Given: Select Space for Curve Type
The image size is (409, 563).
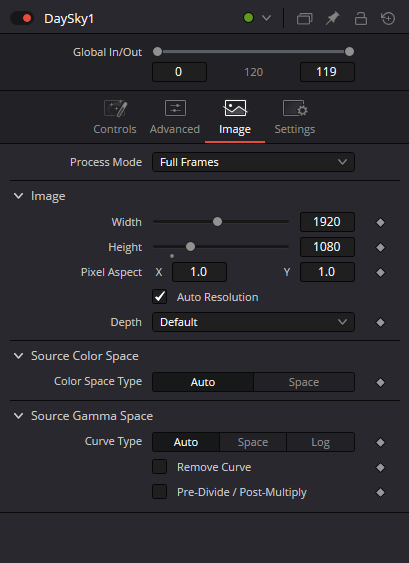Looking at the screenshot, I should (253, 442).
